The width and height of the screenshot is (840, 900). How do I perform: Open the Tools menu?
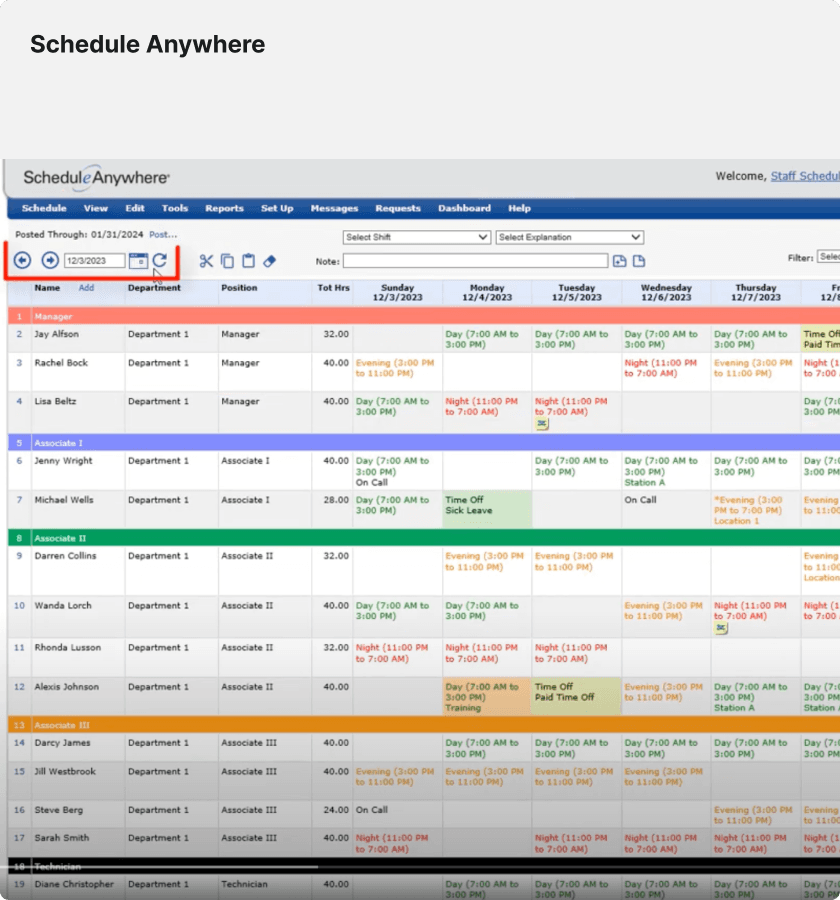click(x=175, y=208)
